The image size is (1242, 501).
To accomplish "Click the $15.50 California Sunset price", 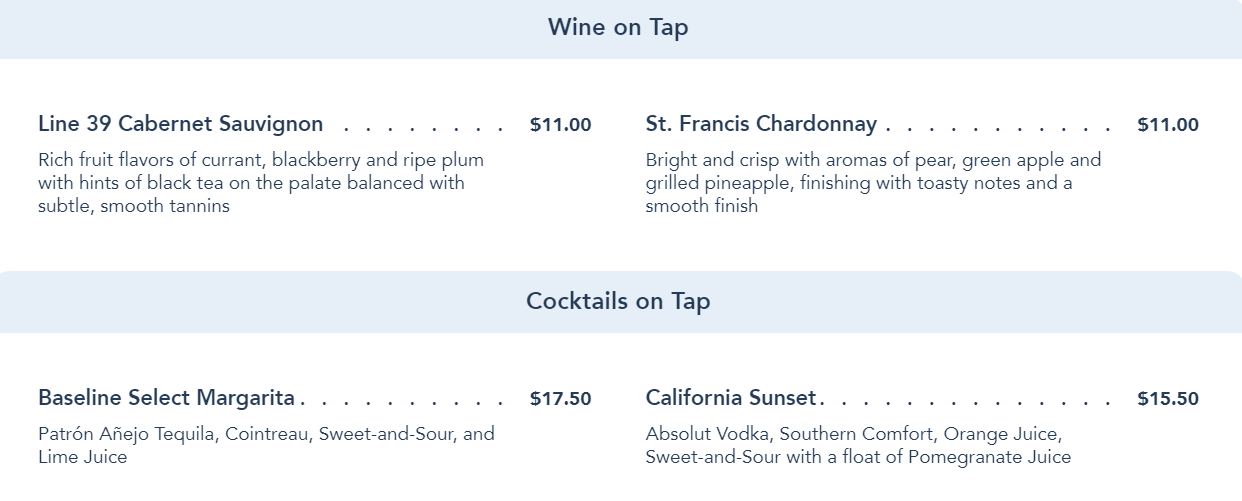I will point(1167,399).
